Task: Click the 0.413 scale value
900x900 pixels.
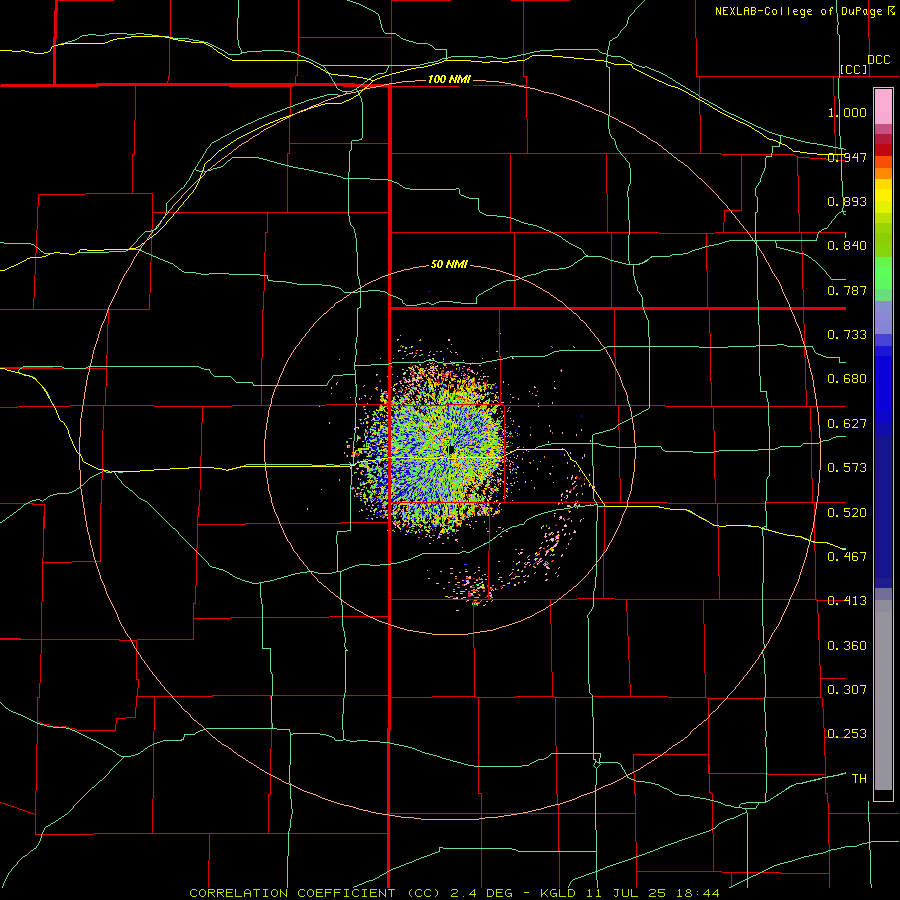Action: pos(847,601)
